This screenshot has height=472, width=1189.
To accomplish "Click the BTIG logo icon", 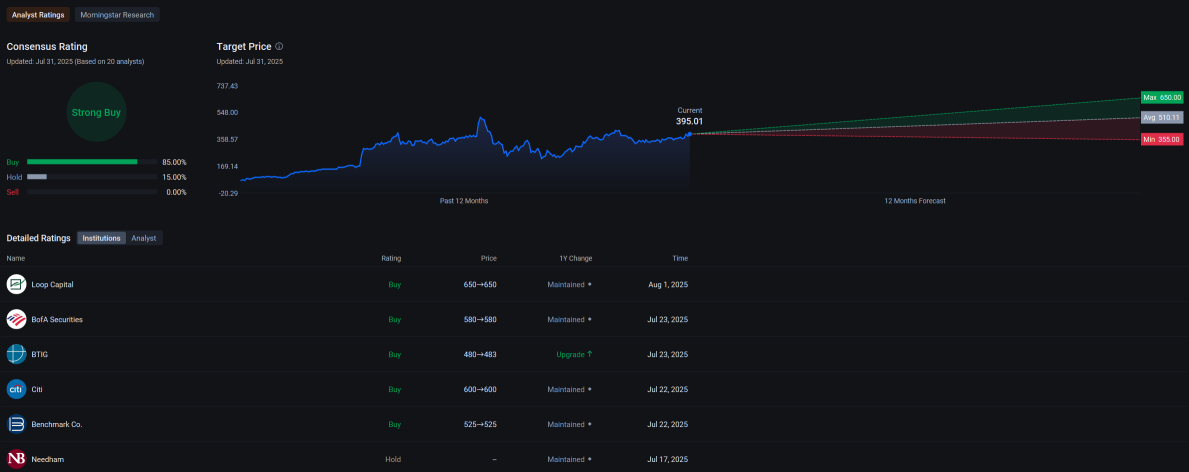I will coord(17,354).
